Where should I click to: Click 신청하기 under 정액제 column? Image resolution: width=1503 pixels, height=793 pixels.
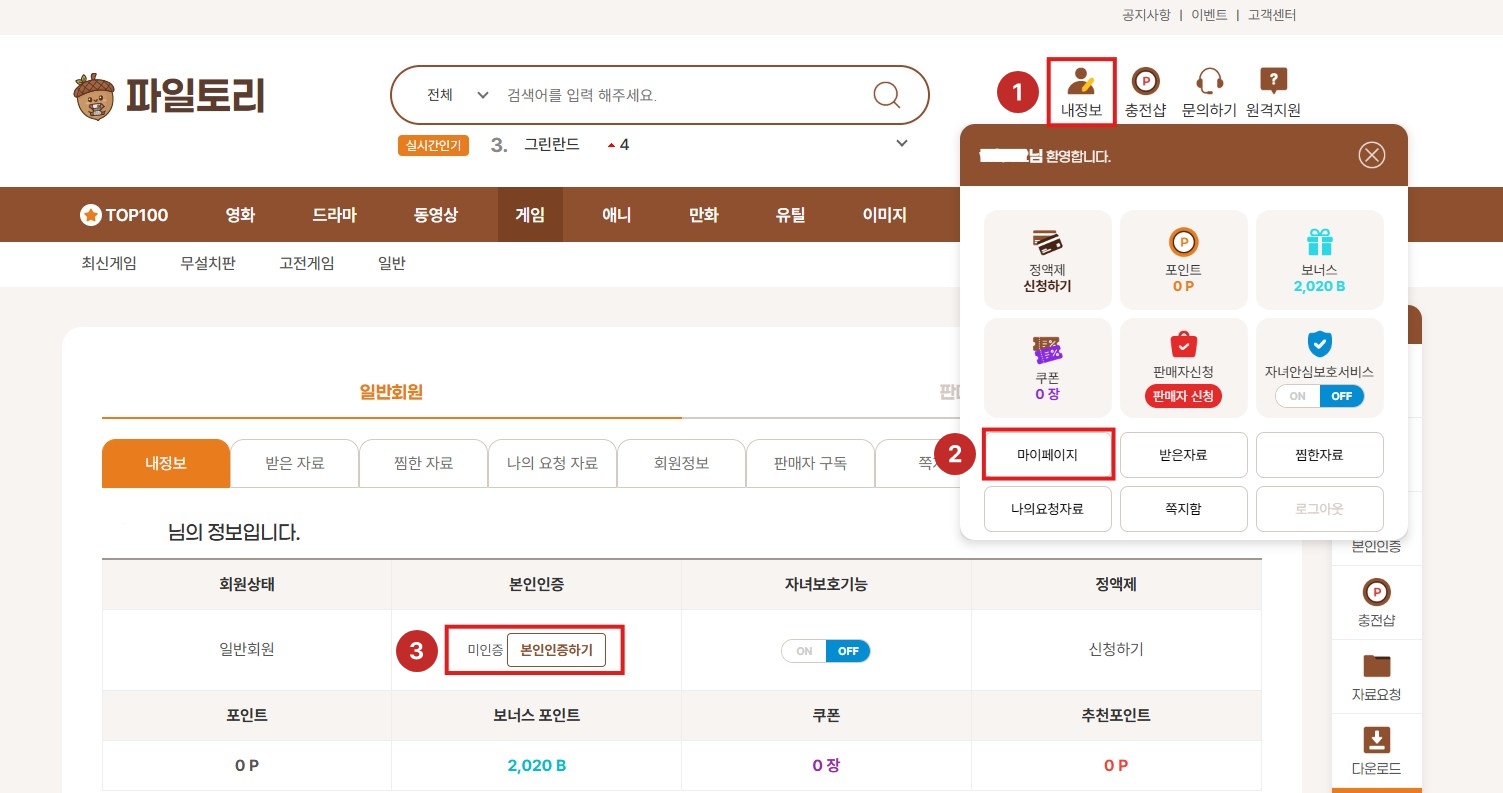pyautogui.click(x=1116, y=650)
